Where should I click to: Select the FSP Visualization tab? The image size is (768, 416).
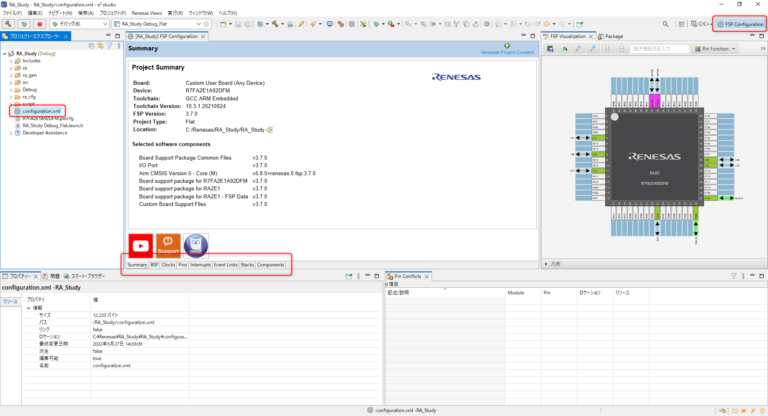(568, 36)
